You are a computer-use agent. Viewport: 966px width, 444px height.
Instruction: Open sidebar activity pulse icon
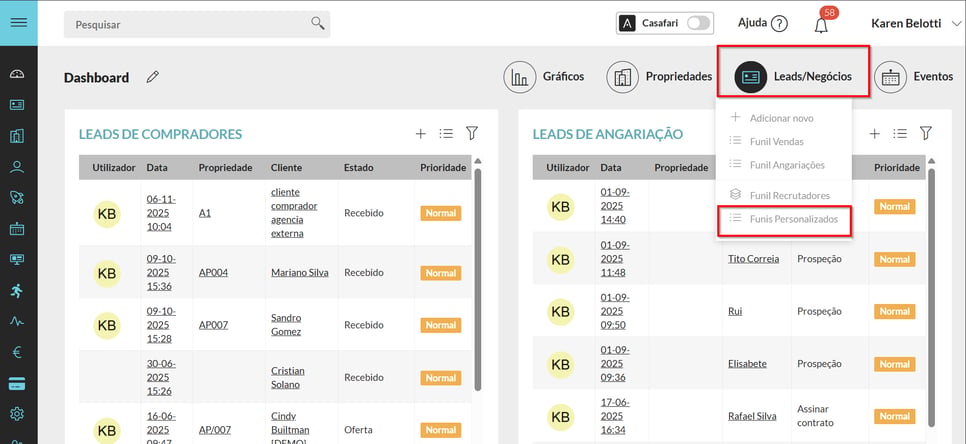click(17, 321)
